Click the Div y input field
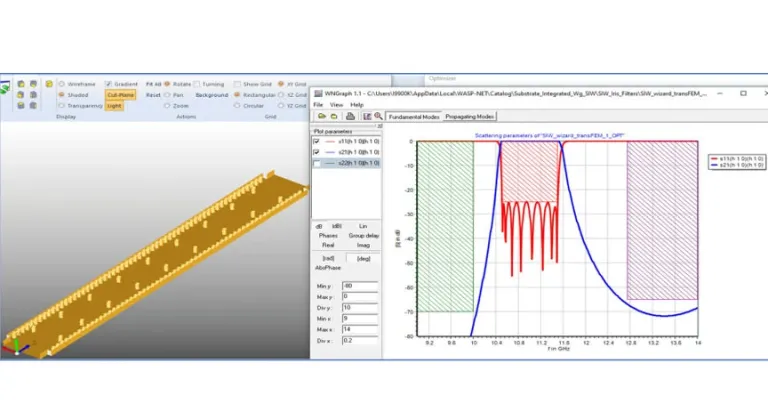768x420 pixels. click(360, 308)
